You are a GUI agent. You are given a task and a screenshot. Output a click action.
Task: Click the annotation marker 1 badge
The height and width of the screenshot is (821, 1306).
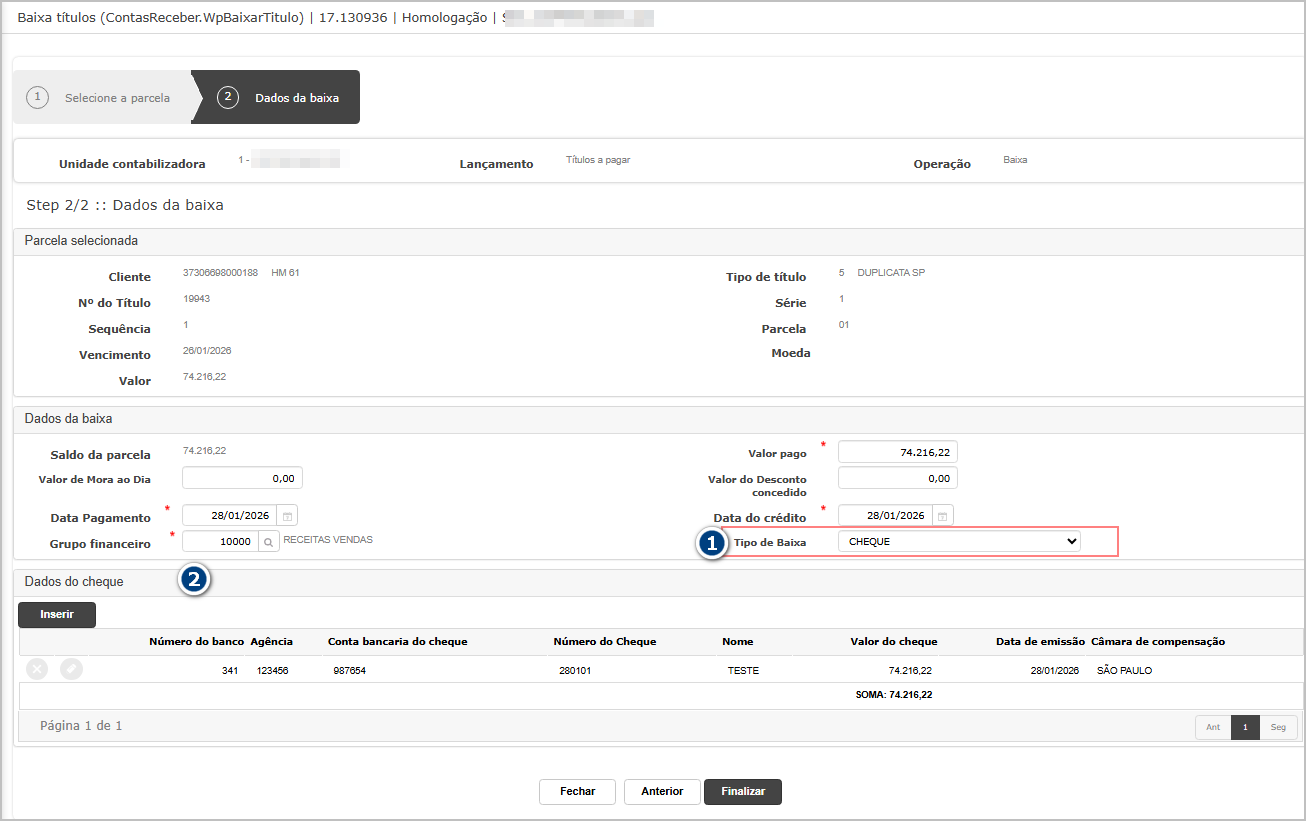711,543
